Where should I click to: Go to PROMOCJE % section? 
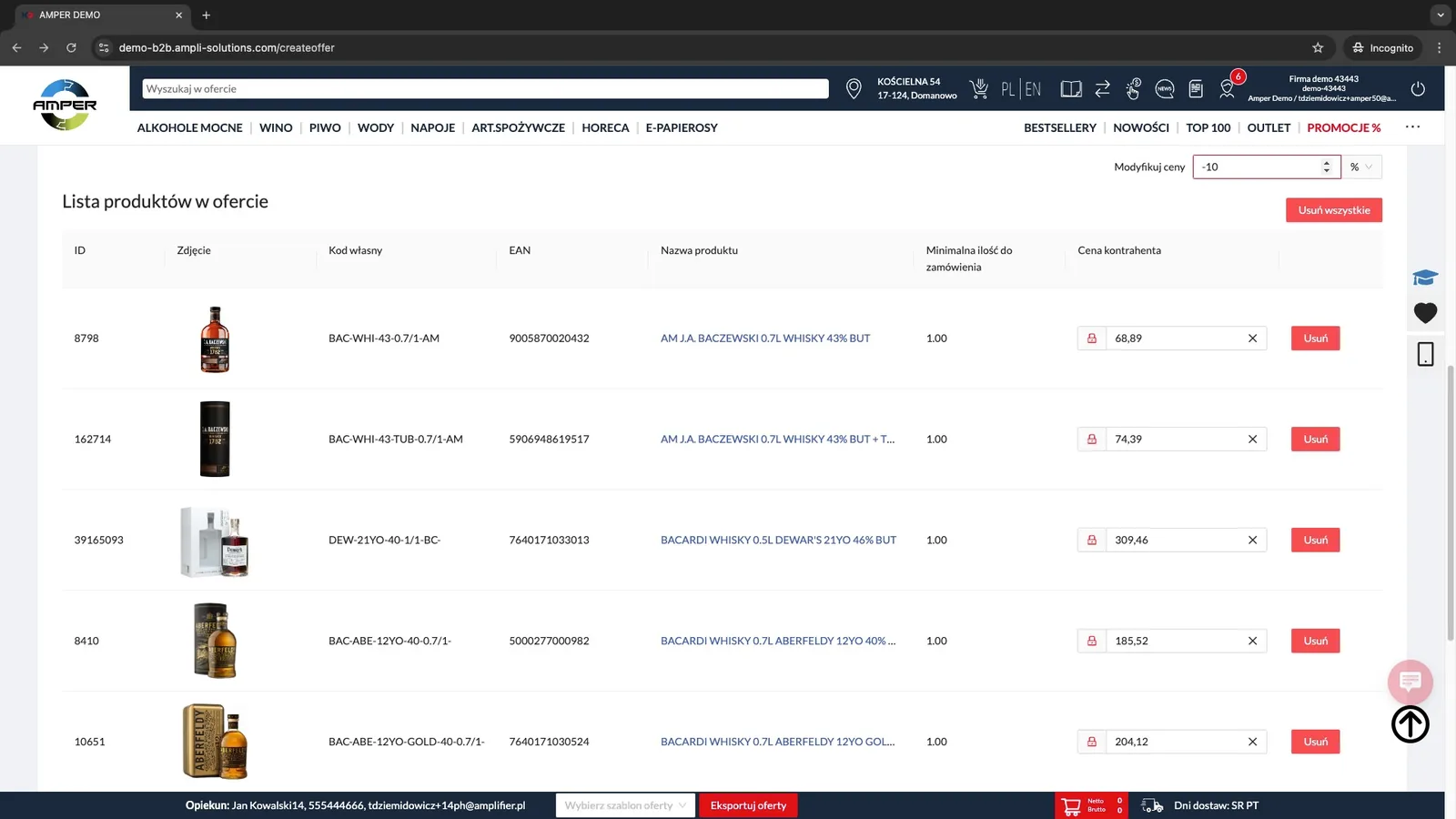(1343, 128)
